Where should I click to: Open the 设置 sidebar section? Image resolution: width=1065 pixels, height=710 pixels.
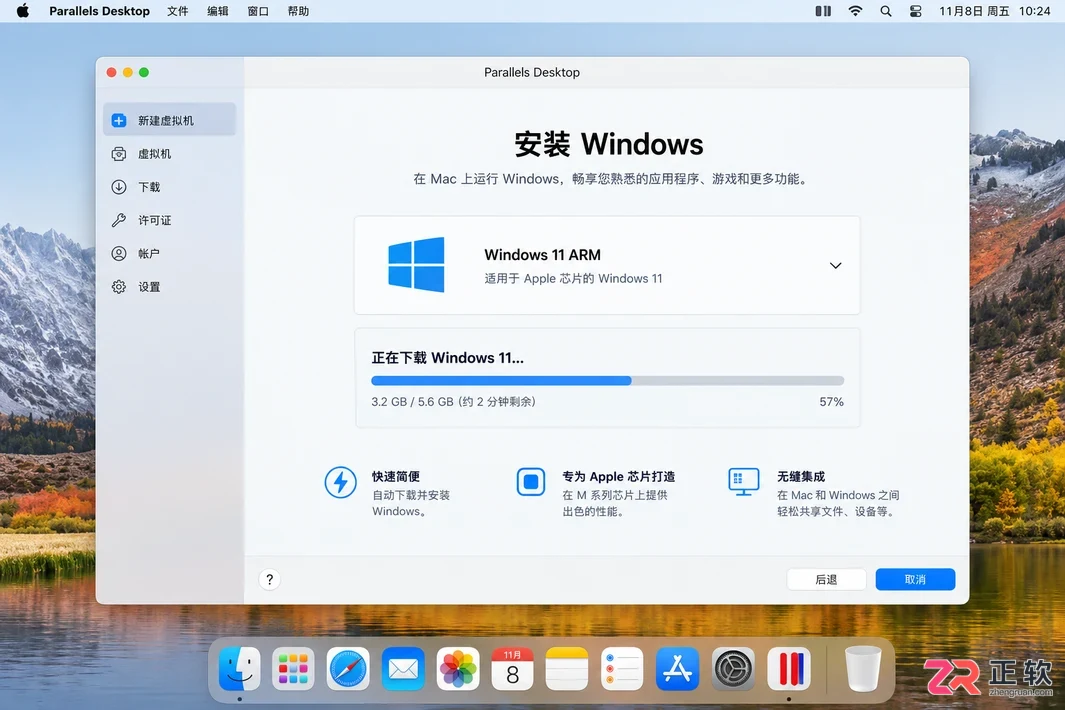(169, 287)
